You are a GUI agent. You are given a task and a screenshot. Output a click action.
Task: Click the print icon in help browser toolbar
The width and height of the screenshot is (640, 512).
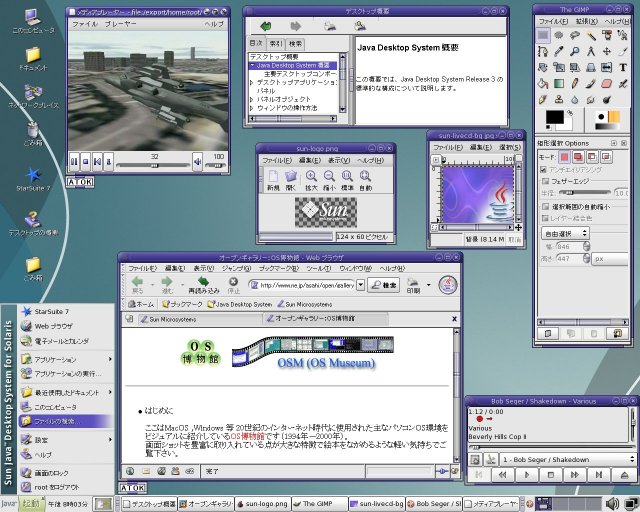330,27
